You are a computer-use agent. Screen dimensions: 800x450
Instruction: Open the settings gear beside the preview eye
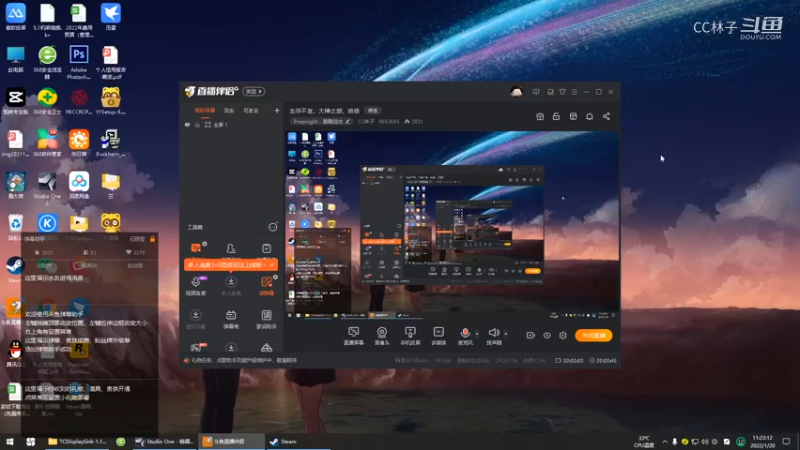point(563,335)
